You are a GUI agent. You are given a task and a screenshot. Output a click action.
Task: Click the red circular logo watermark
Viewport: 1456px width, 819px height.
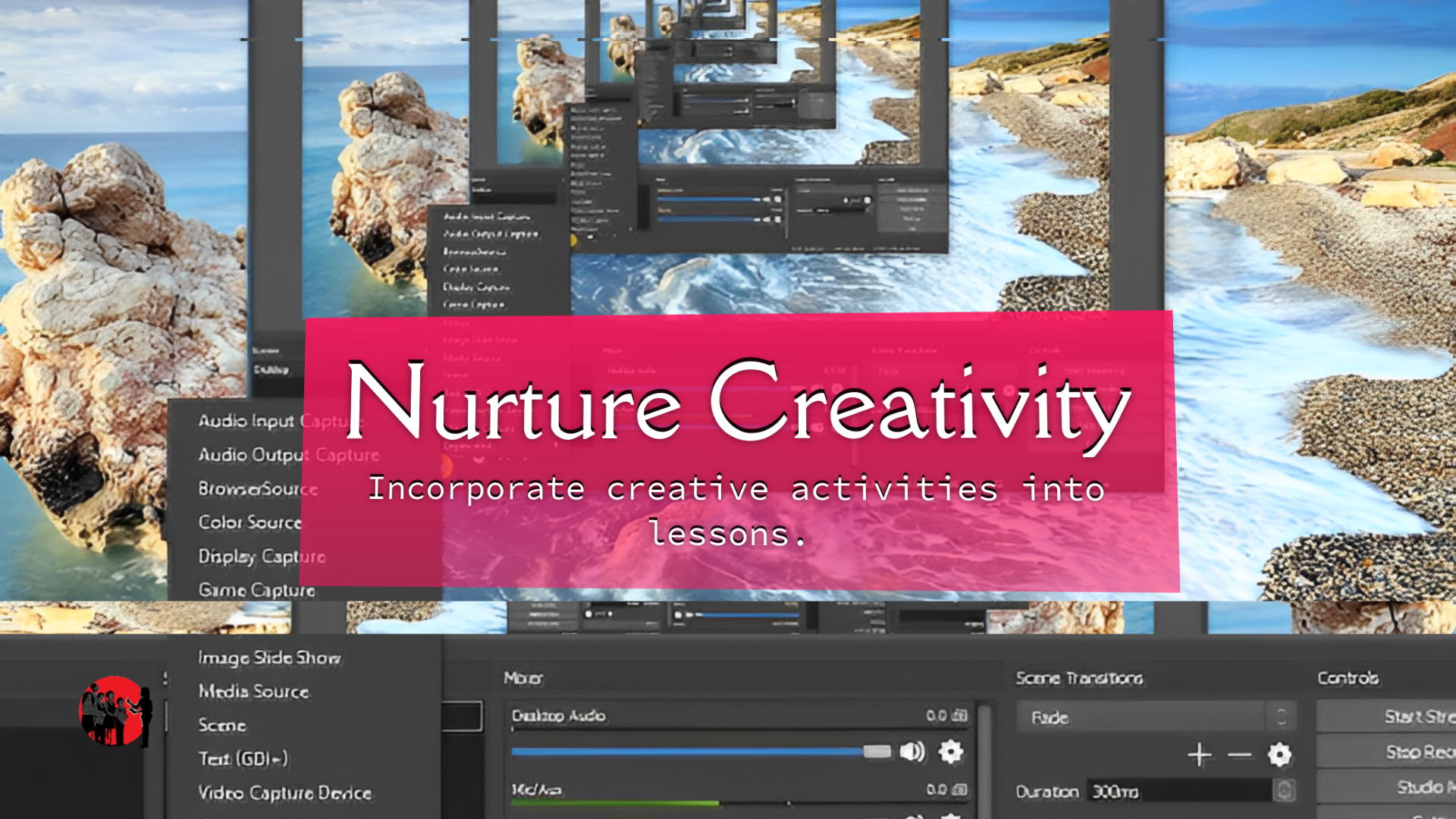pyautogui.click(x=114, y=711)
